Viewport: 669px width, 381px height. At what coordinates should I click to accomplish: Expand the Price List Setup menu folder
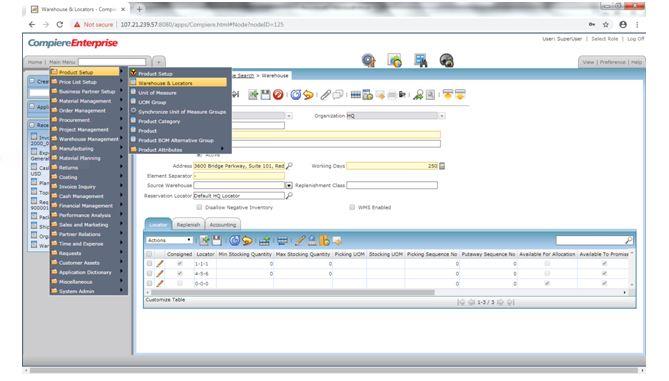point(88,82)
